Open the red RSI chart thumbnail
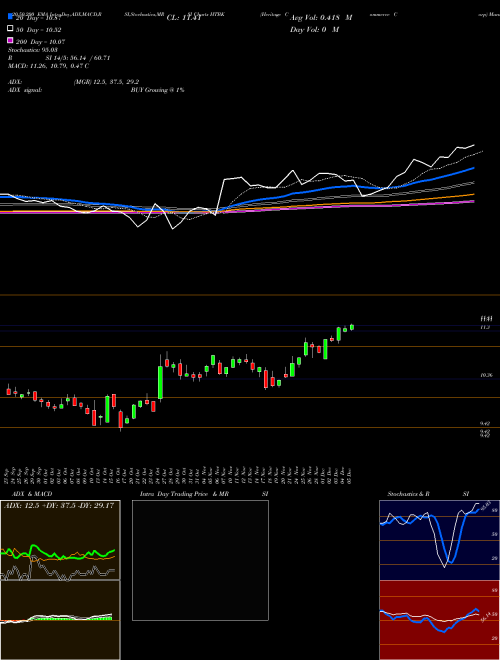500x660 pixels. 439,620
